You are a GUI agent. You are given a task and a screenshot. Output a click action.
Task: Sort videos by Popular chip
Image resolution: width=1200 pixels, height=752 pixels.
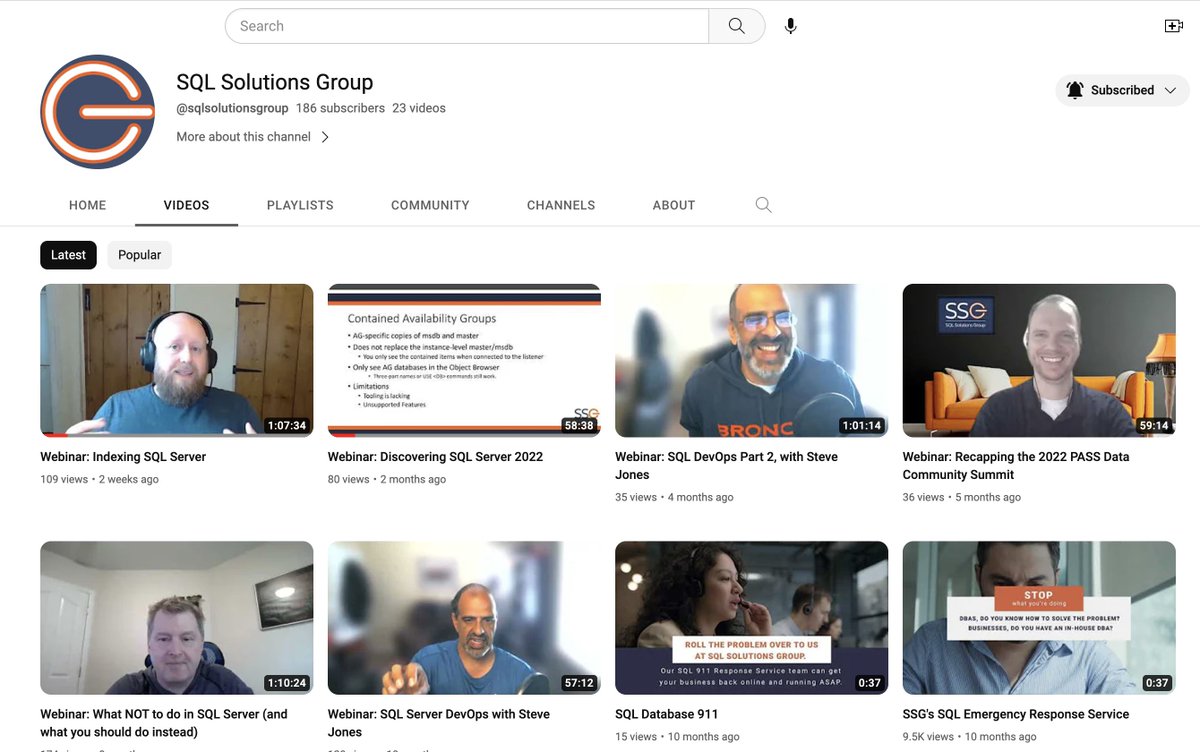point(140,255)
